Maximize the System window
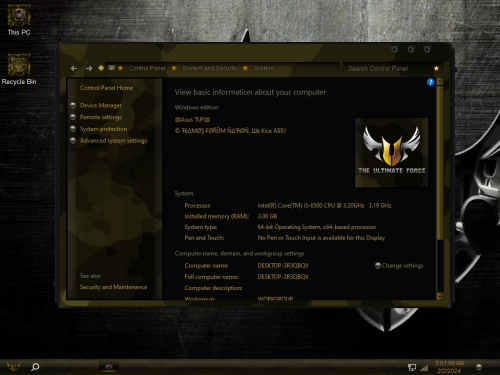Viewport: 500px width, 375px height. pyautogui.click(x=411, y=49)
